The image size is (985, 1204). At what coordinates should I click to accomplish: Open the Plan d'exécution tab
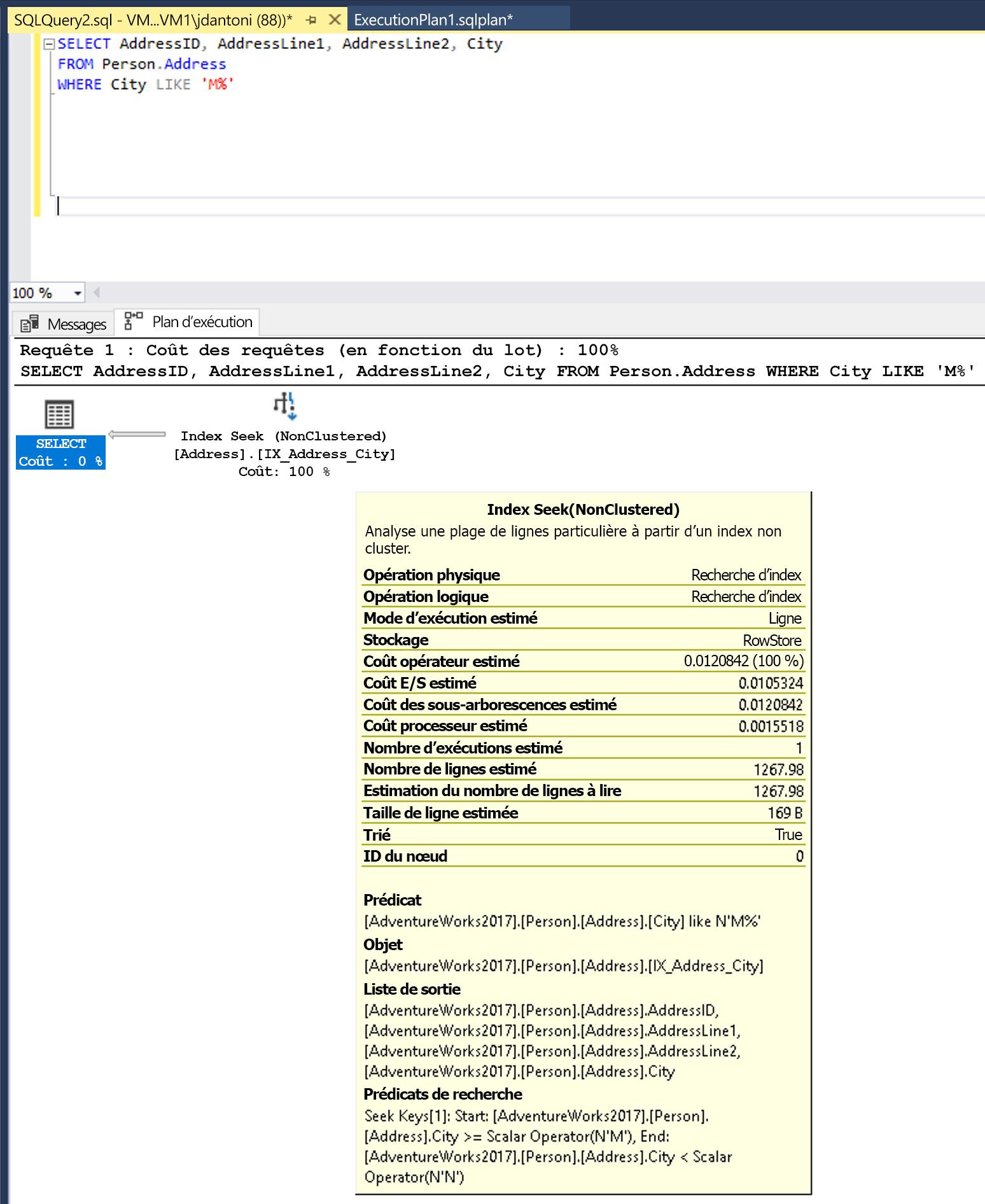click(188, 322)
